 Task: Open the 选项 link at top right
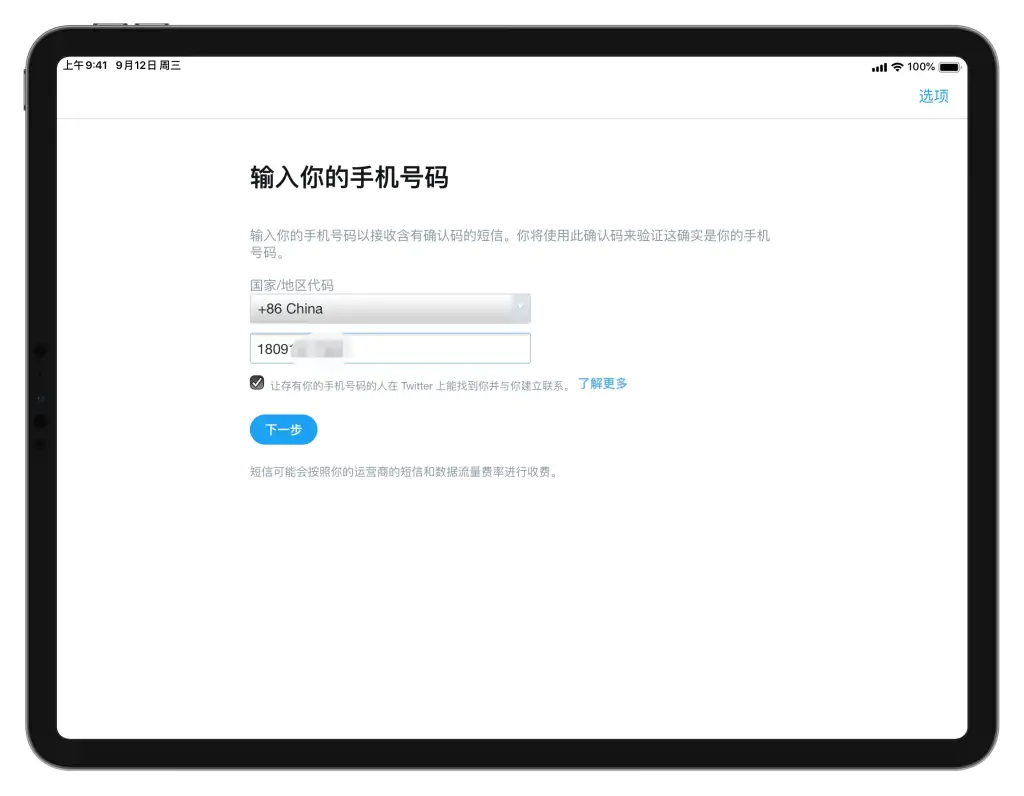coord(933,96)
